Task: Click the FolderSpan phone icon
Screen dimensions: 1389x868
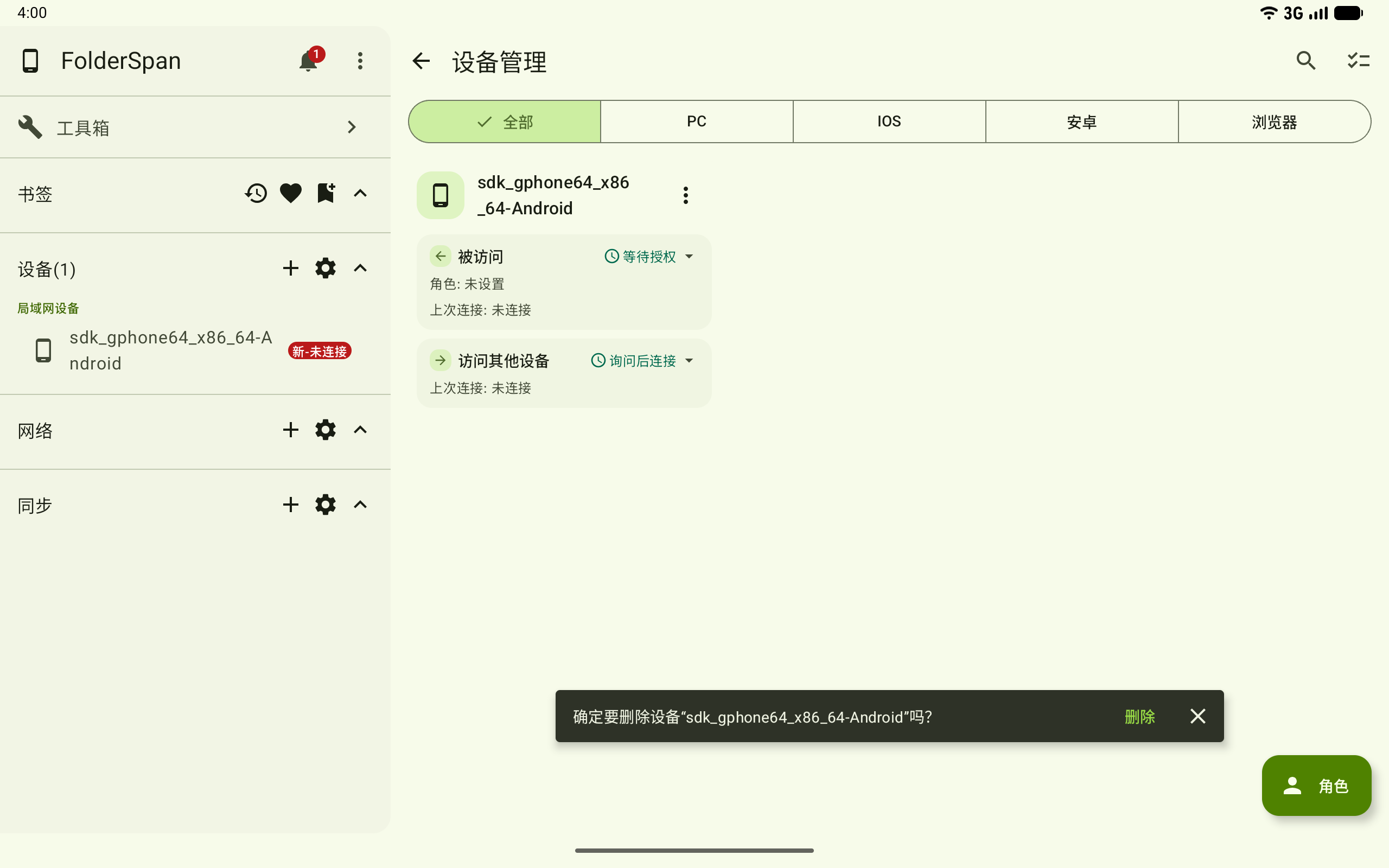Action: 30,61
